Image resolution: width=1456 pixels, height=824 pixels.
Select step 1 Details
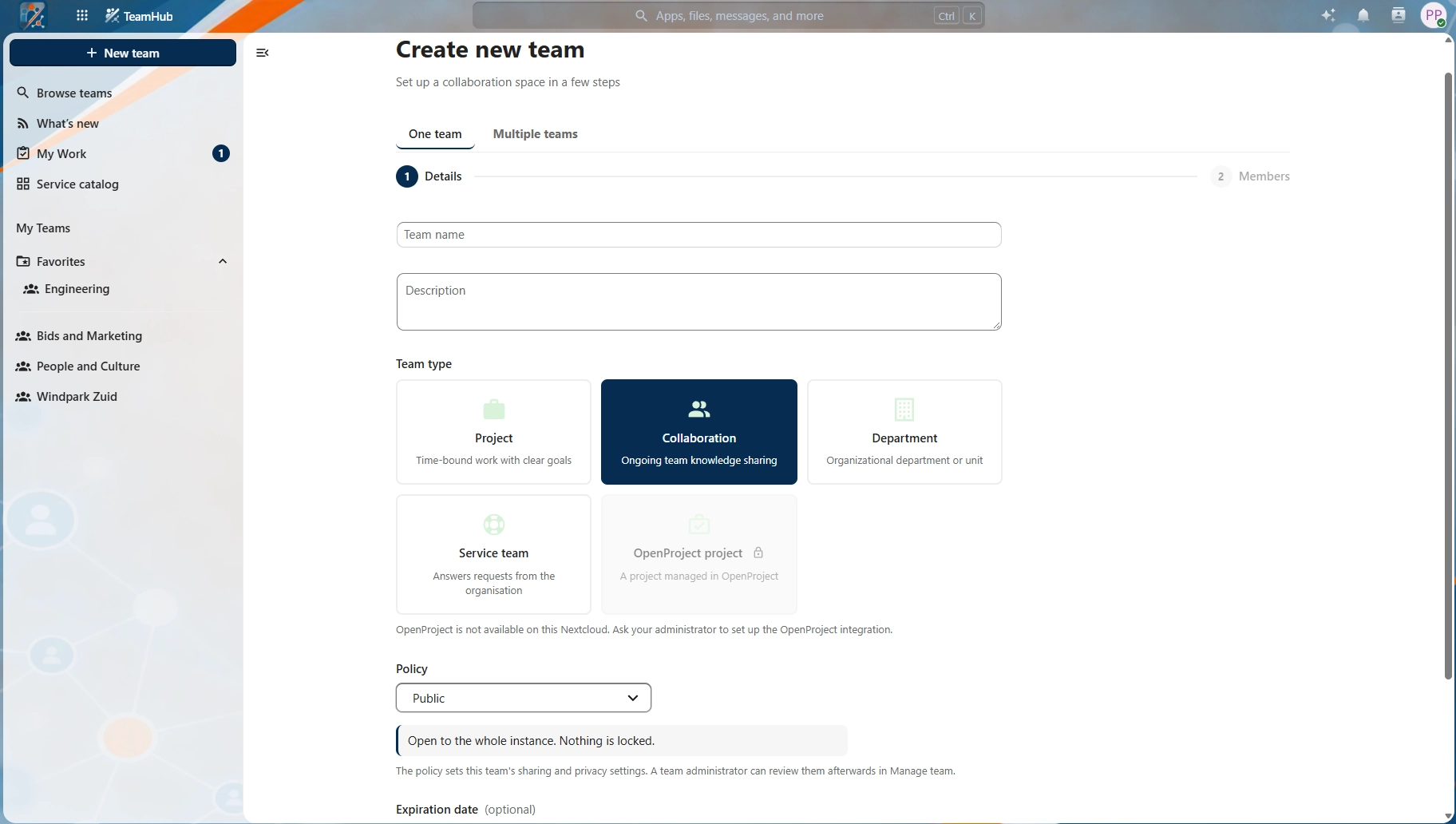pos(429,176)
